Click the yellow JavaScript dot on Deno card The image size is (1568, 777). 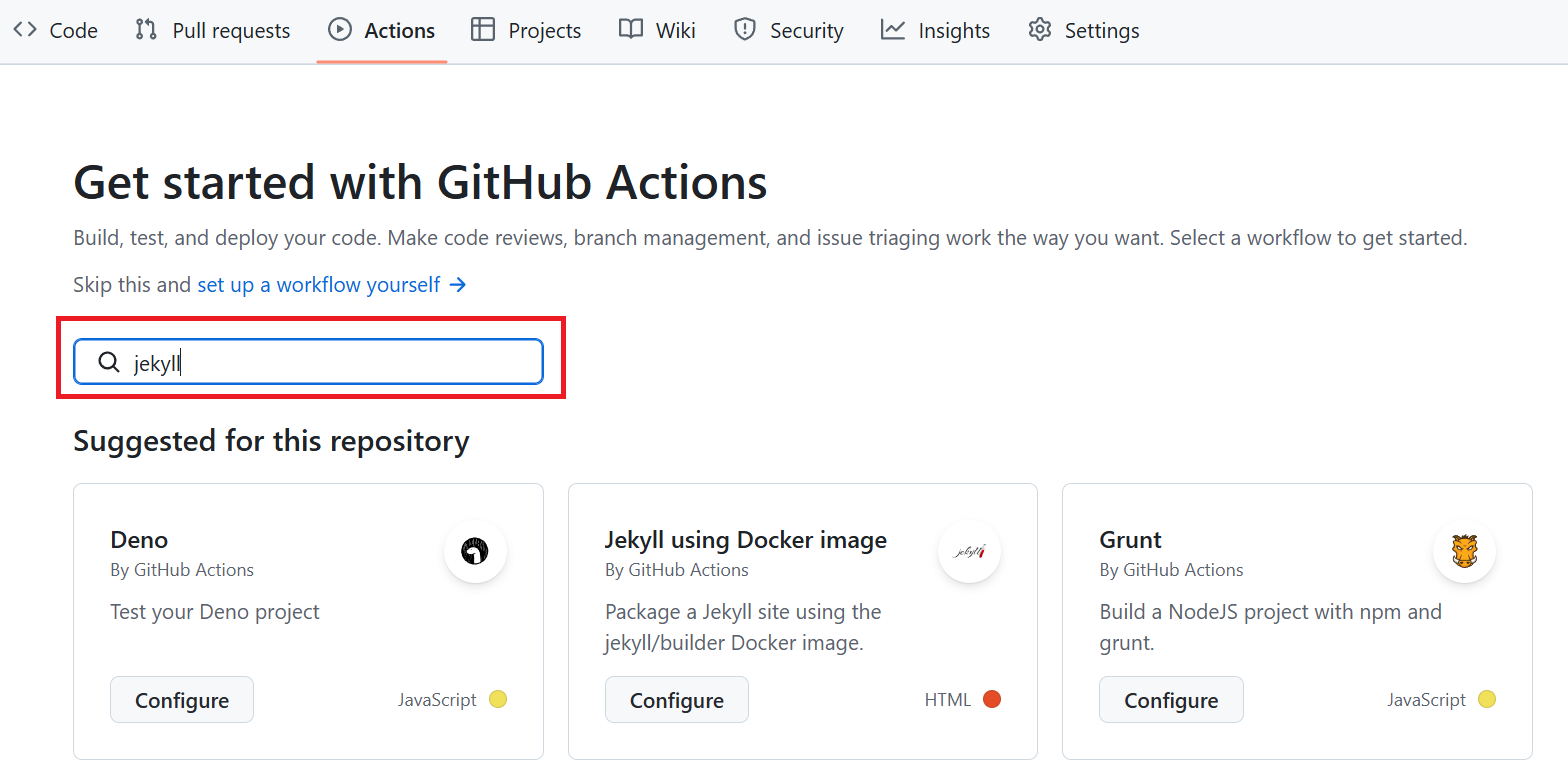click(x=498, y=699)
